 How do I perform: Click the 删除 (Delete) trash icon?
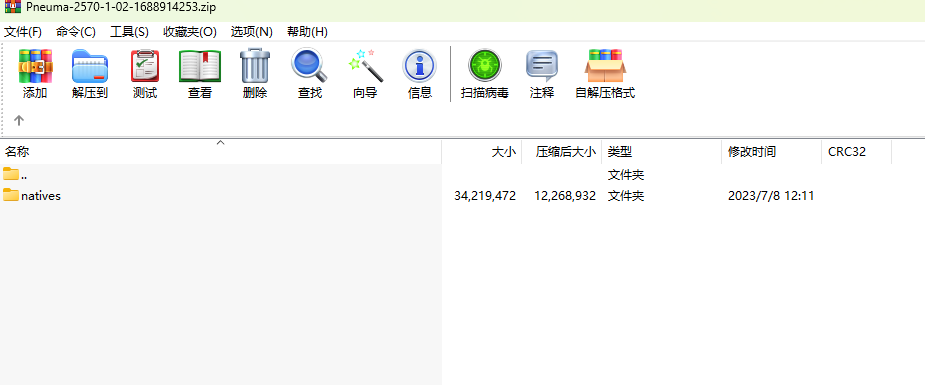tap(255, 65)
